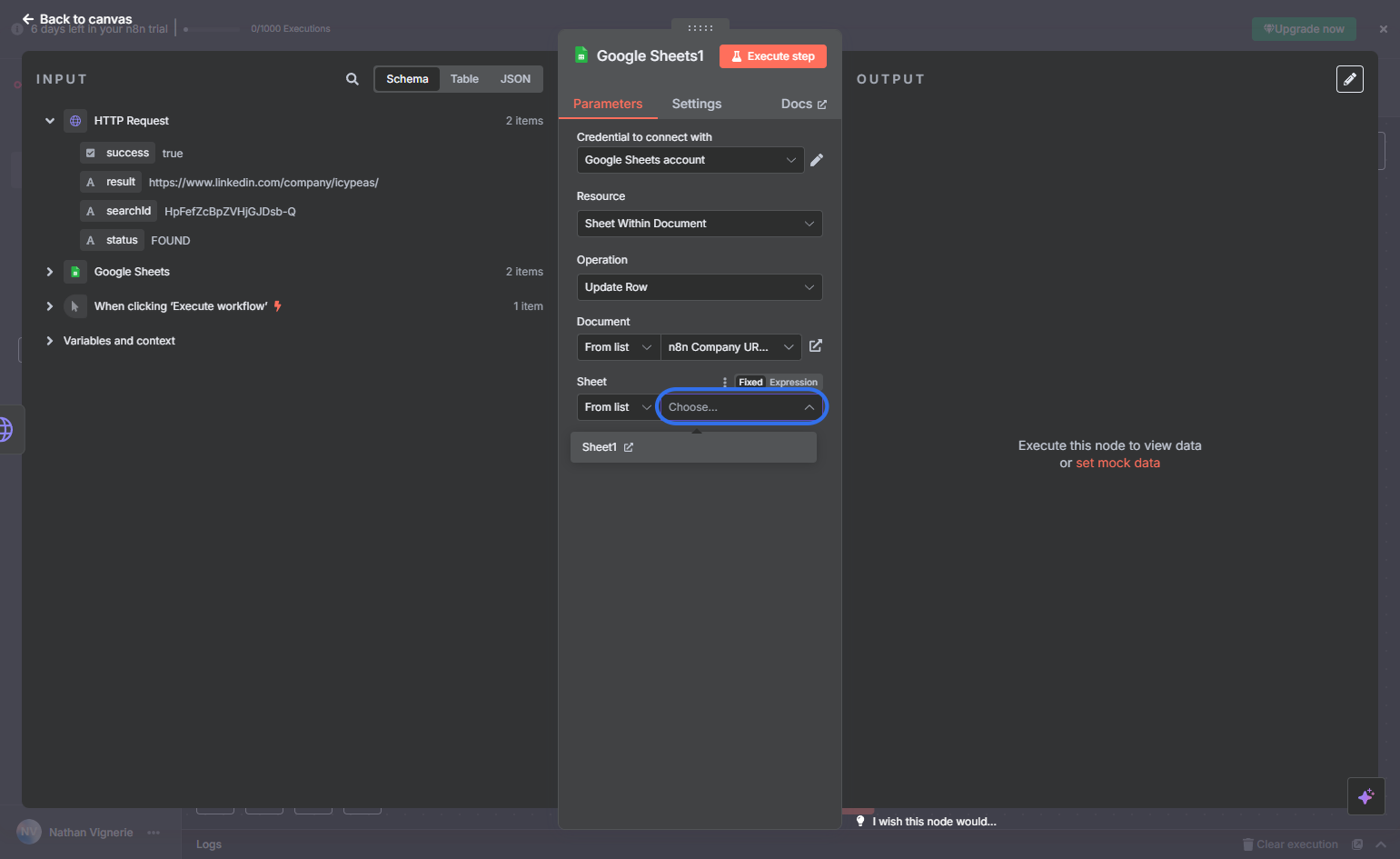Image resolution: width=1400 pixels, height=859 pixels.
Task: Select Schema input view
Action: [x=407, y=79]
